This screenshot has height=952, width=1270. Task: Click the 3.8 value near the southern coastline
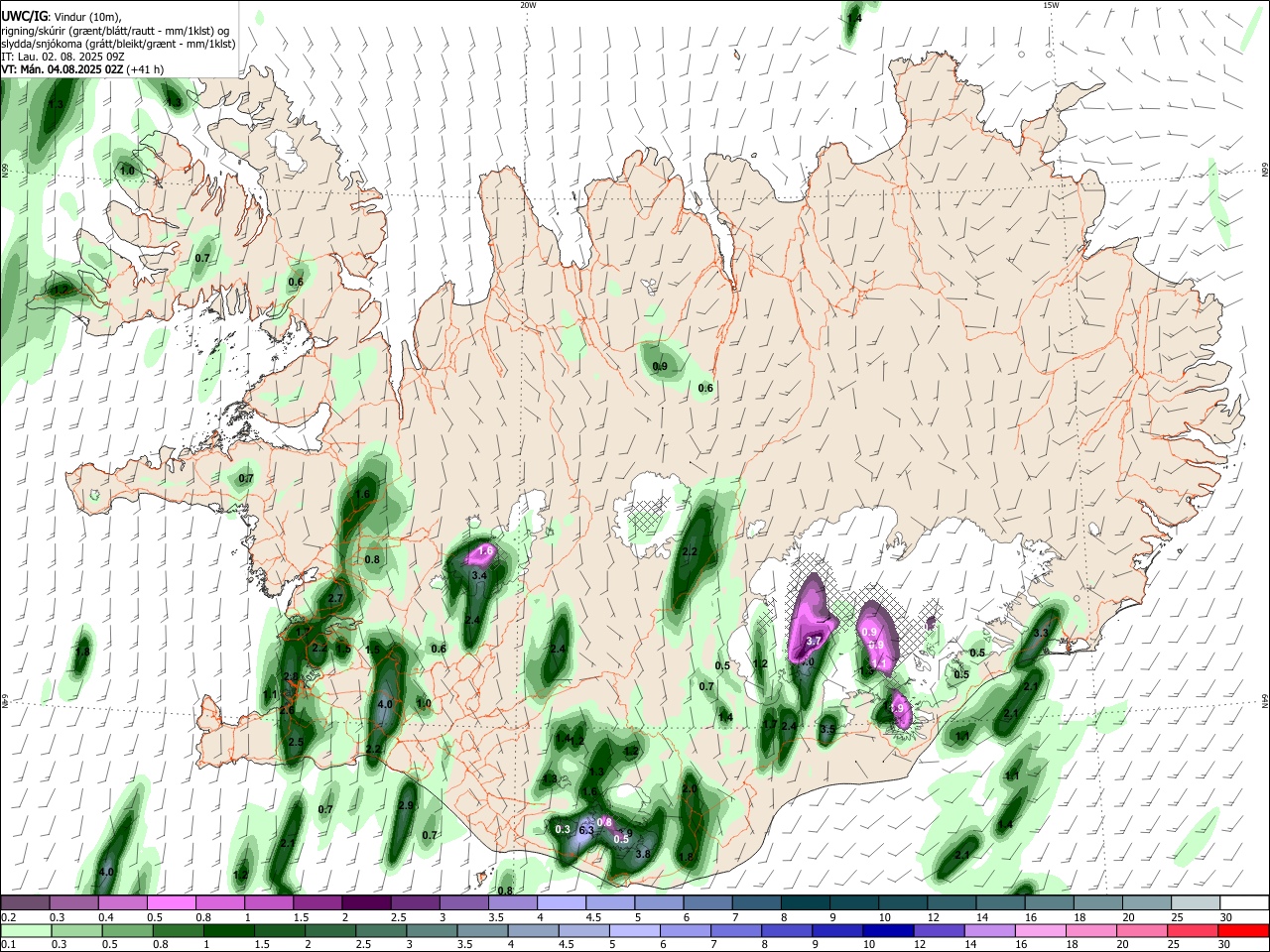pyautogui.click(x=643, y=854)
